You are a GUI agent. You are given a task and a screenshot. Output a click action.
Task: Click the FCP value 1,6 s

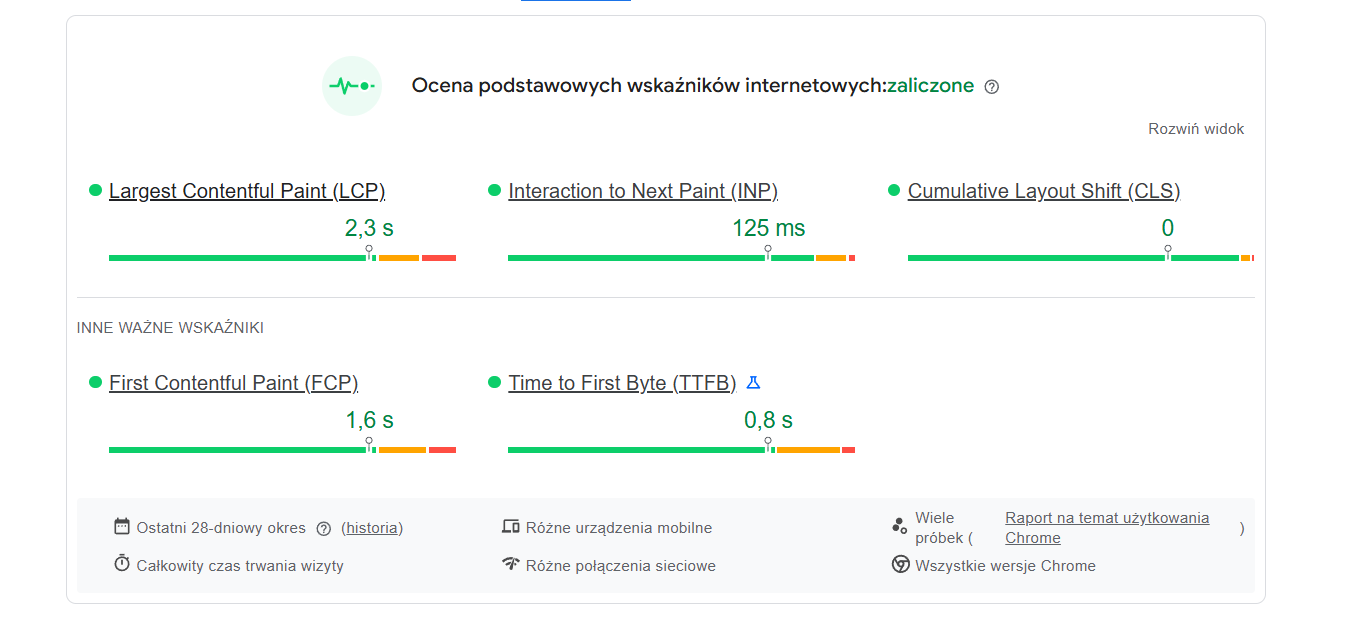[369, 421]
